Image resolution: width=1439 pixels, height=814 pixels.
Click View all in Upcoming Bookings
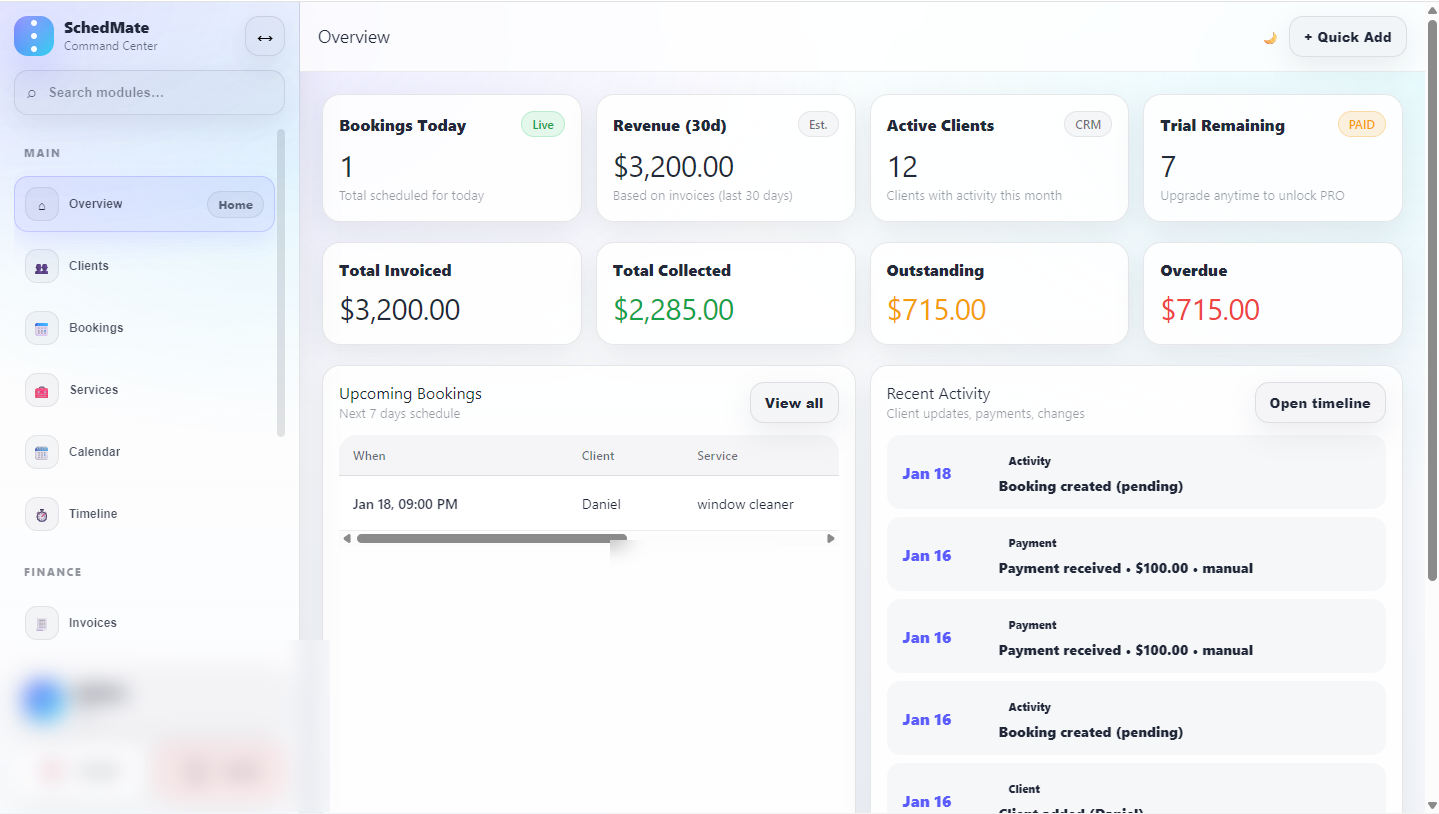pos(794,402)
